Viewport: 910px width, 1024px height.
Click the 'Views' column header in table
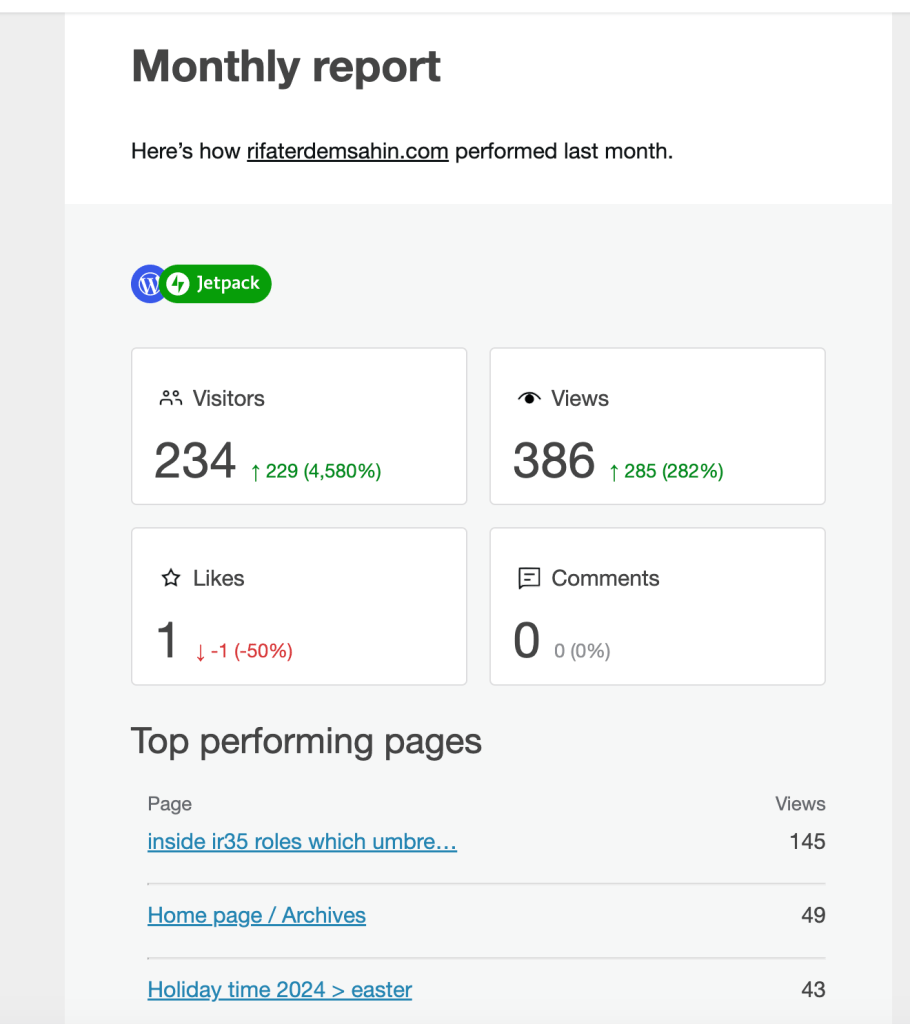pyautogui.click(x=800, y=804)
